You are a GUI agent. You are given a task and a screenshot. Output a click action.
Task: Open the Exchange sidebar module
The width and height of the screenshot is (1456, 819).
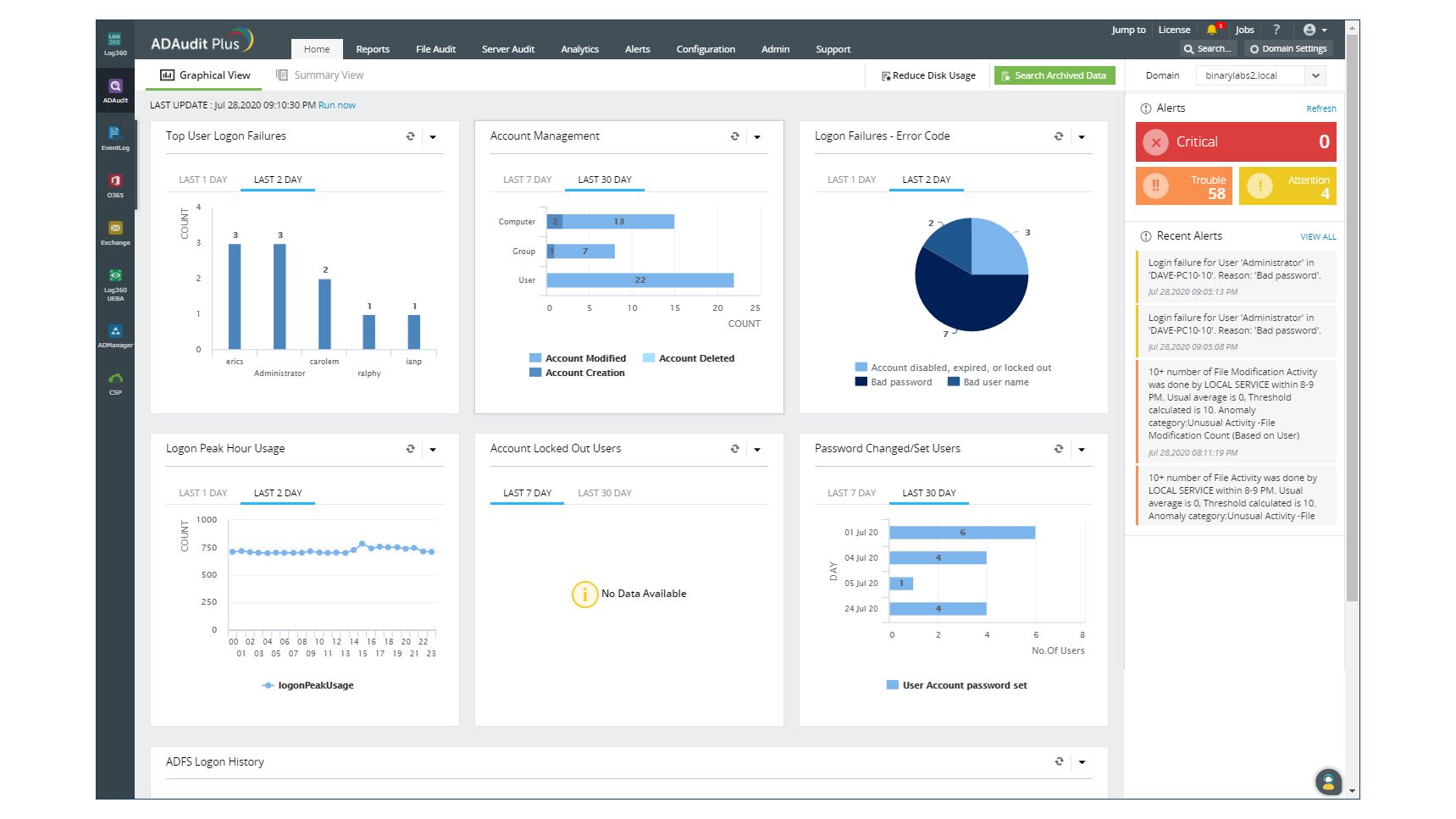pos(115,233)
